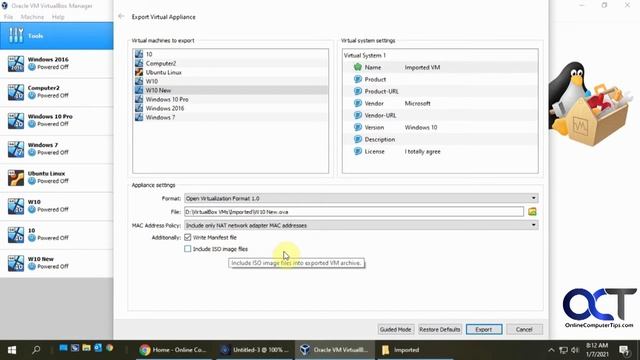Click the Version row showing Windows 10

click(x=440, y=127)
